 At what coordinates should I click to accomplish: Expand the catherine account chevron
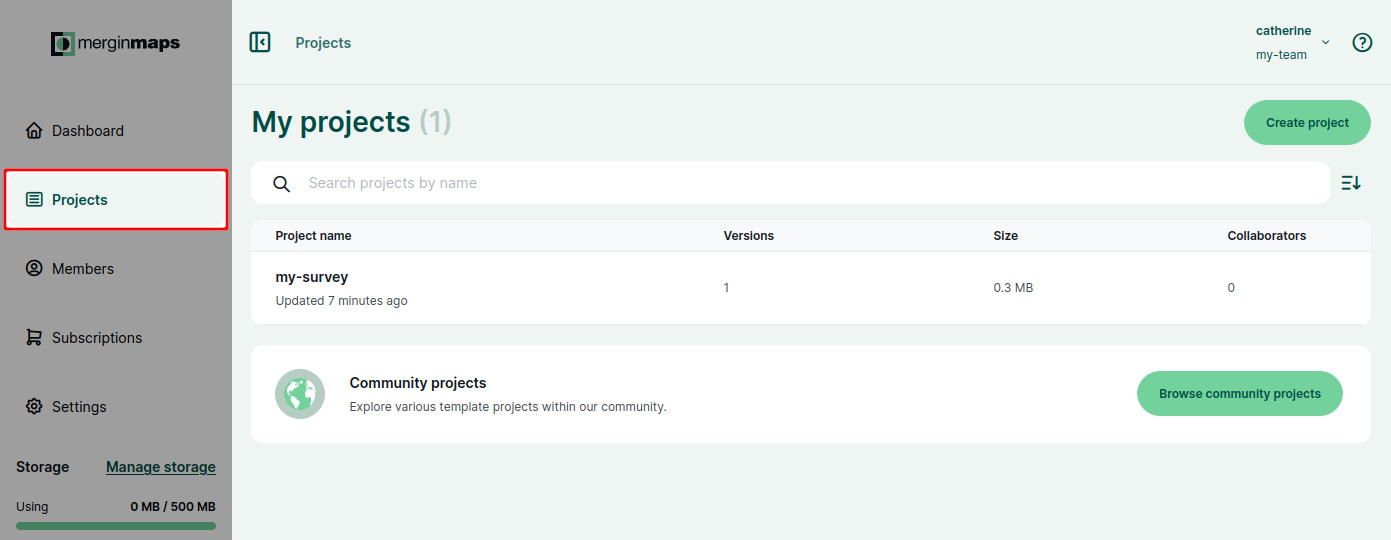1326,42
